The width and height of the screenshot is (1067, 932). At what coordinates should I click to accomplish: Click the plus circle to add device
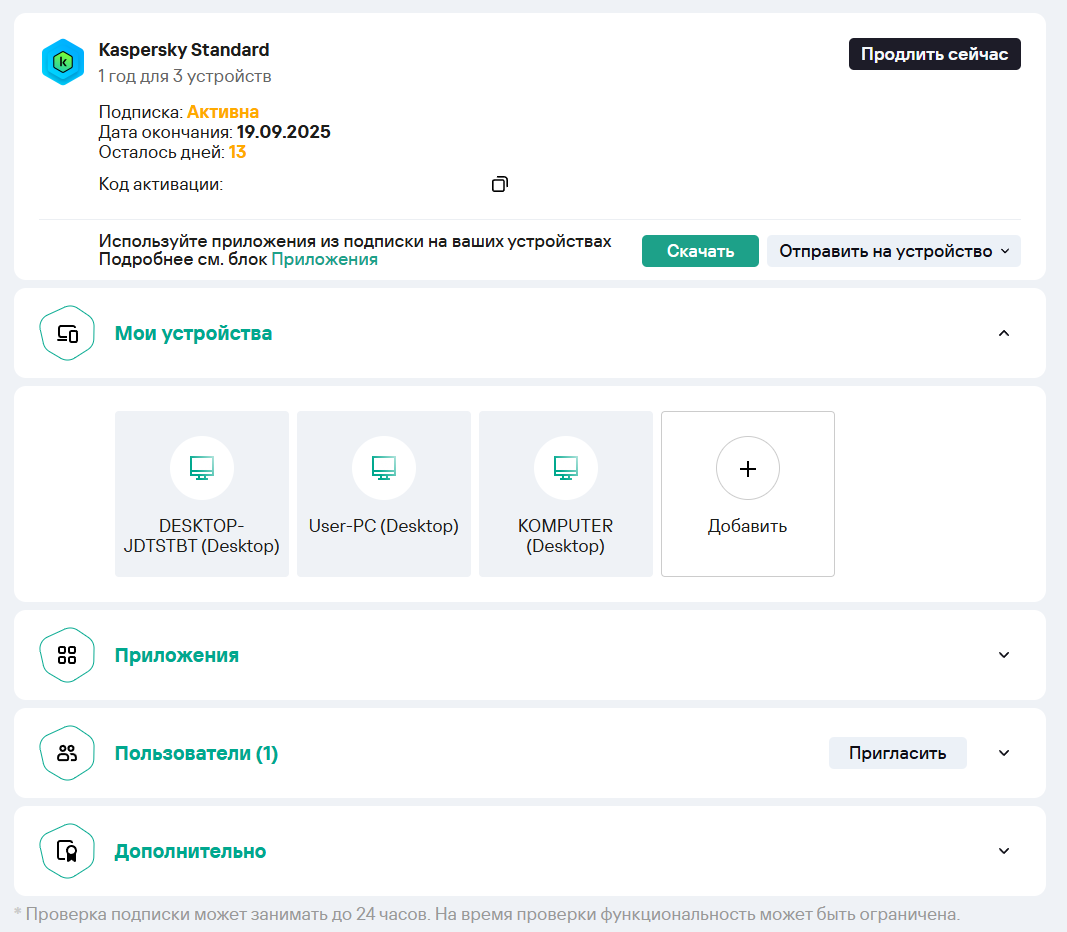tap(748, 468)
